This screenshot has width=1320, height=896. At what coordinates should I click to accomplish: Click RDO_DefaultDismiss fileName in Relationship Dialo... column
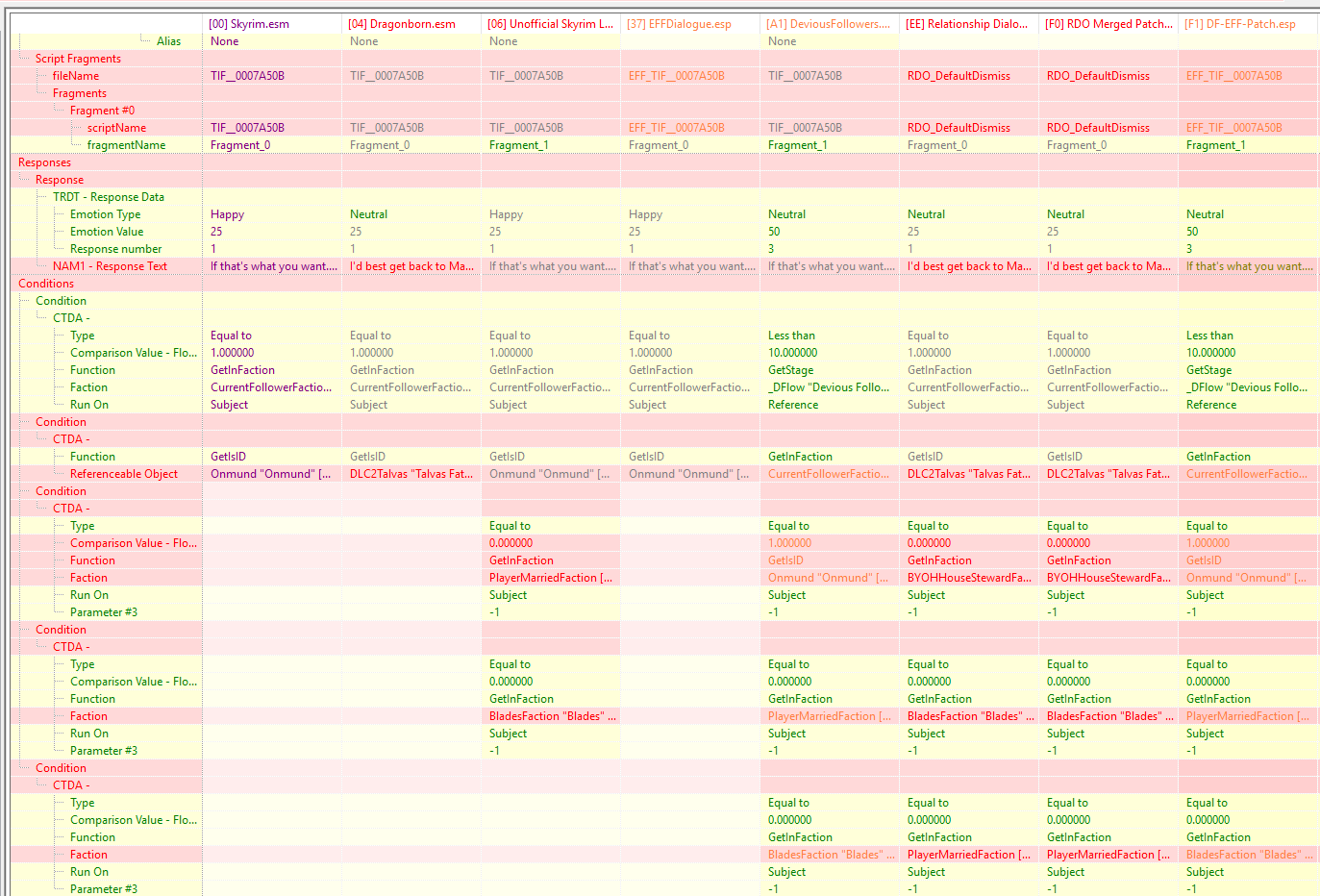[959, 76]
